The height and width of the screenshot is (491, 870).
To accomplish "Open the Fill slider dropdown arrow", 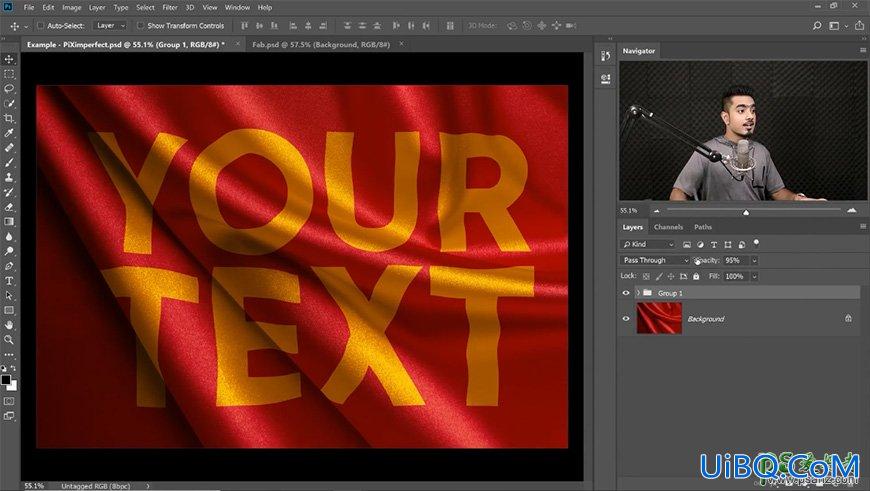I will tap(755, 276).
